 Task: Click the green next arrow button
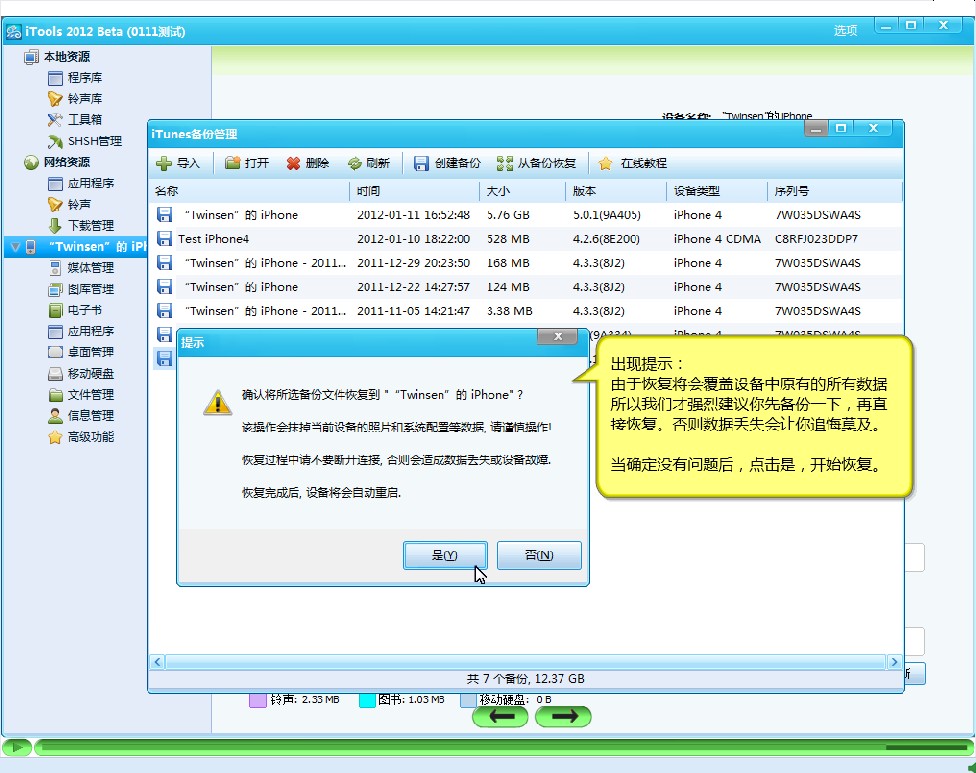tap(563, 716)
